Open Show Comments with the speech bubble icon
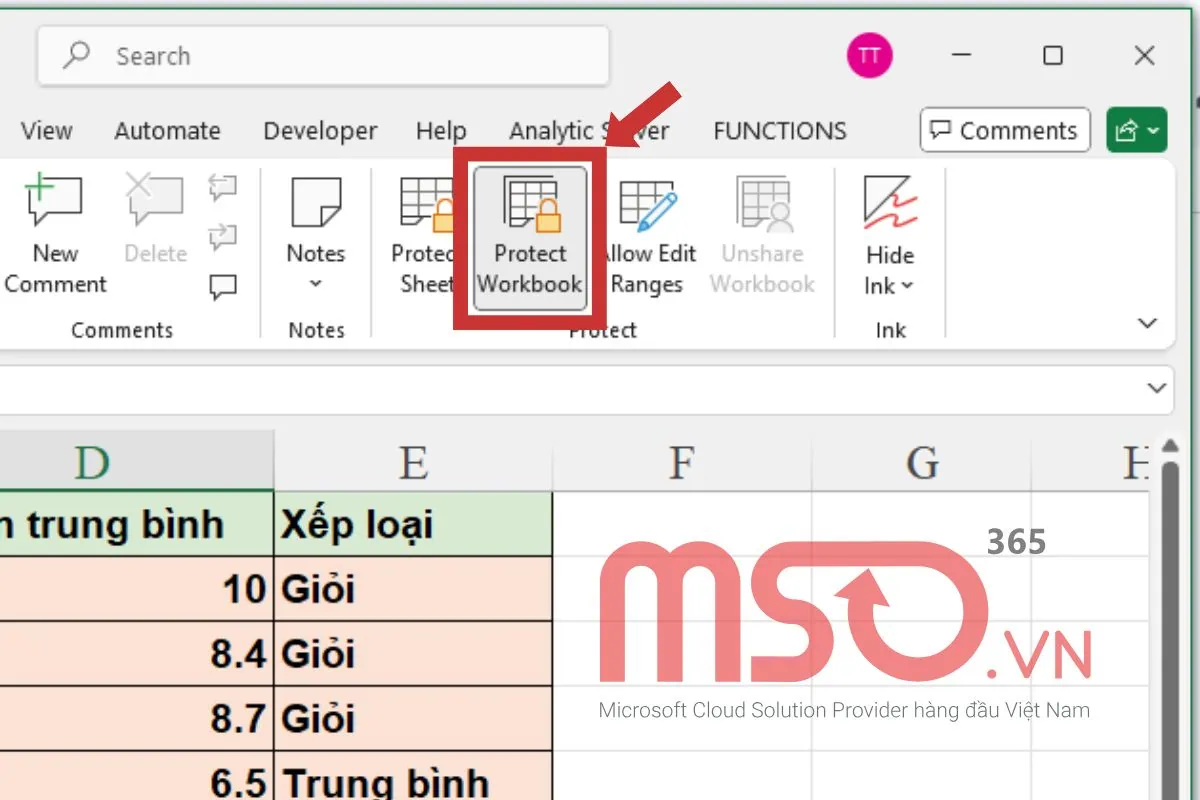Screen dimensions: 1200x800 [x=221, y=285]
